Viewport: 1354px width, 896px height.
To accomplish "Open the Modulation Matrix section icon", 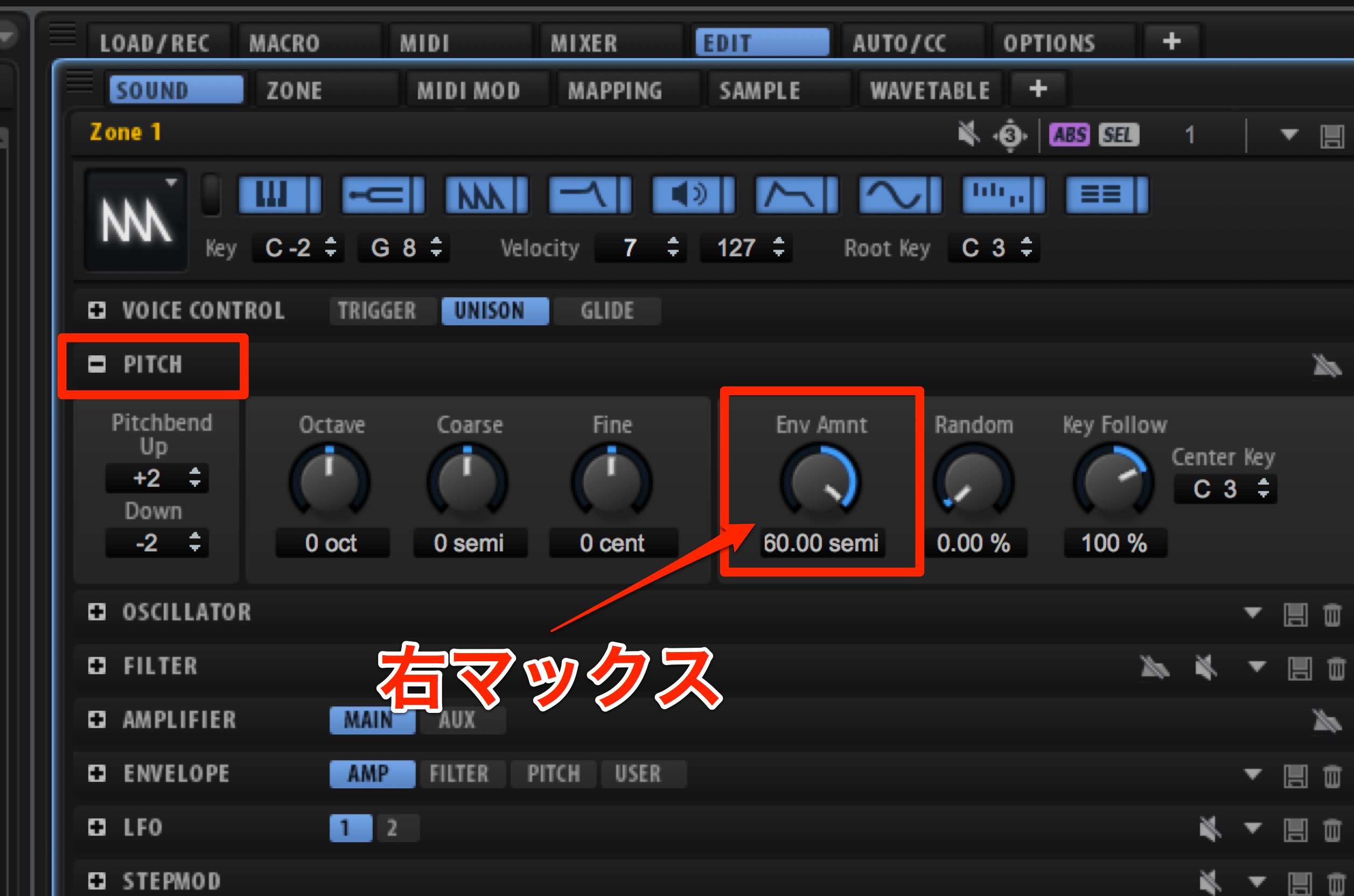I will [1108, 195].
